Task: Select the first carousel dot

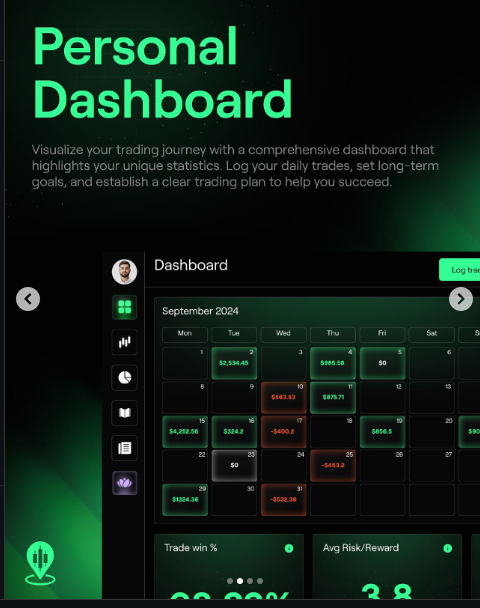Action: pos(230,581)
